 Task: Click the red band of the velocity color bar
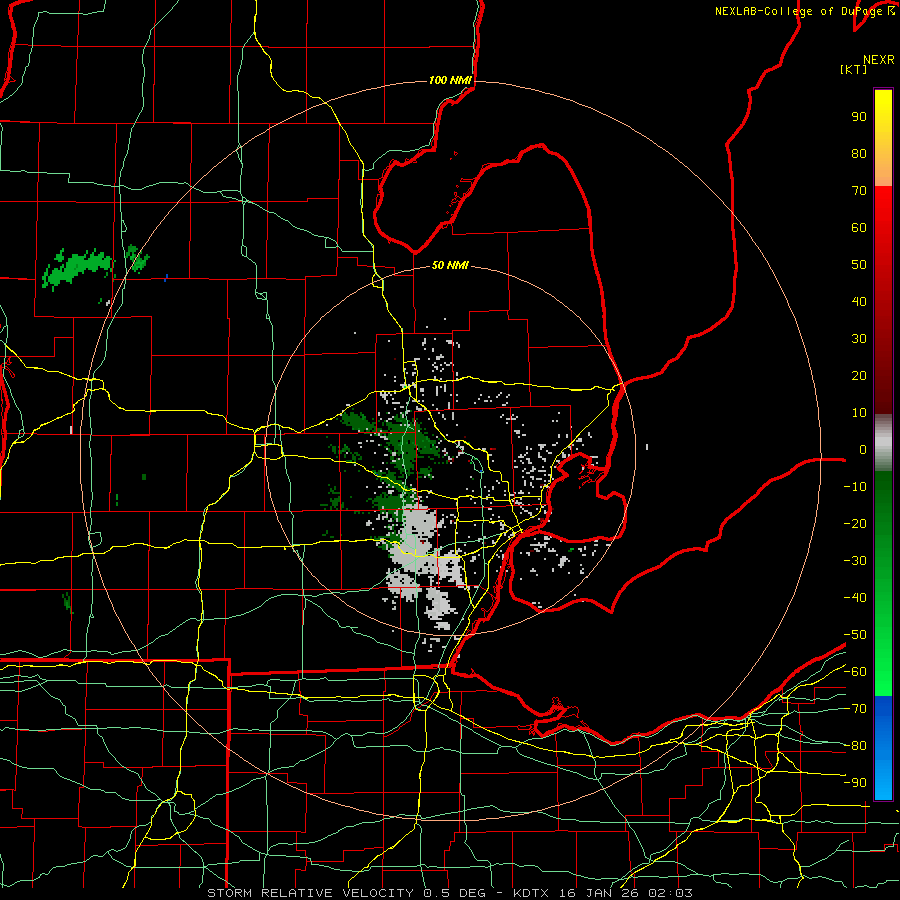coord(883,298)
